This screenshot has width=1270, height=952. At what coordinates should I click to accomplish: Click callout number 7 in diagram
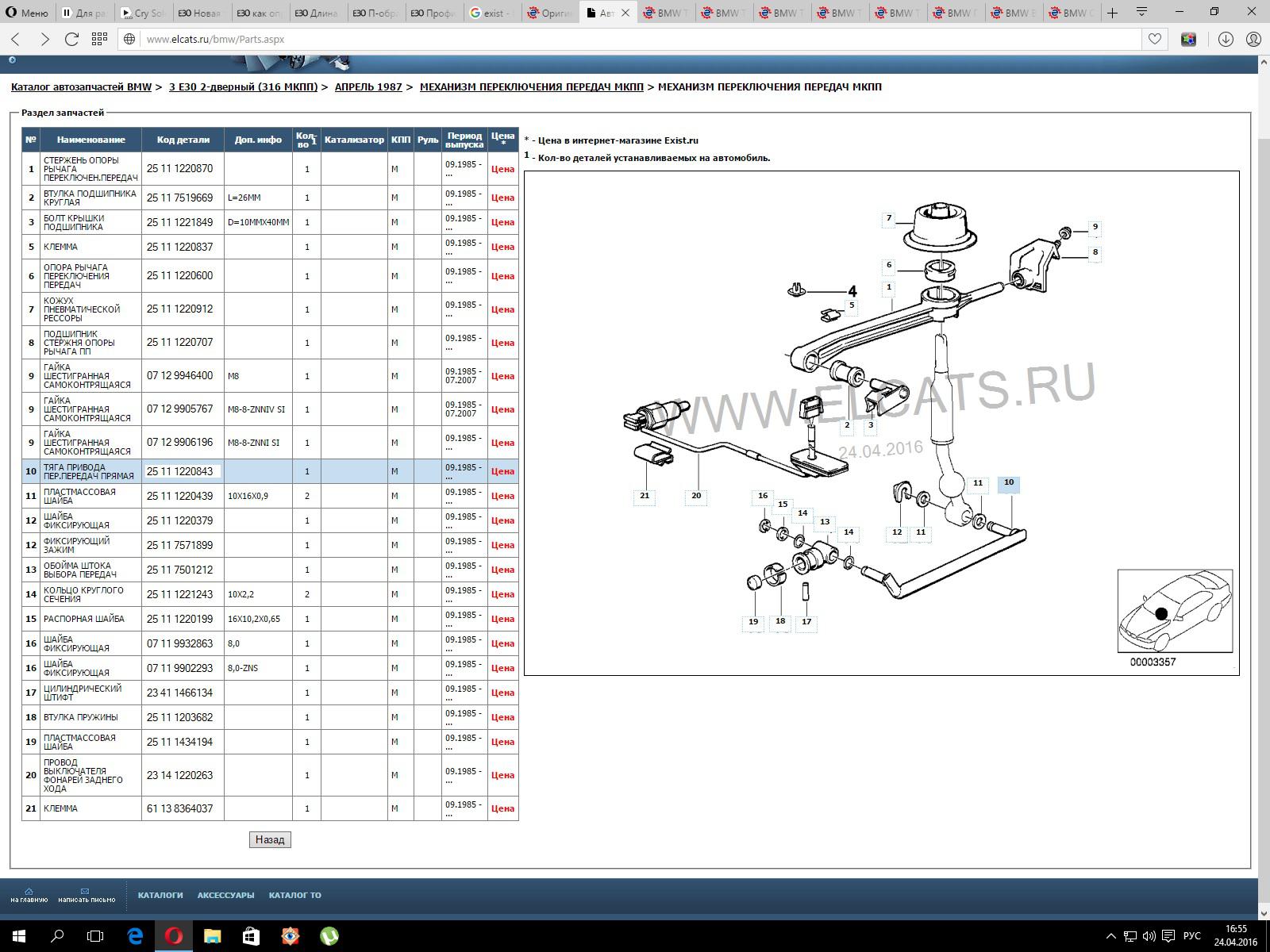pyautogui.click(x=889, y=218)
